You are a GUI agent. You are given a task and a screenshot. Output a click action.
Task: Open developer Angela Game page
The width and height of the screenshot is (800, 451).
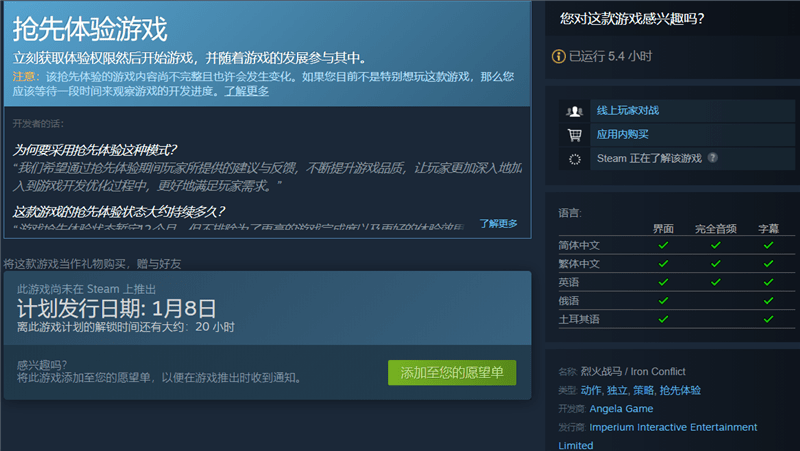click(x=621, y=409)
